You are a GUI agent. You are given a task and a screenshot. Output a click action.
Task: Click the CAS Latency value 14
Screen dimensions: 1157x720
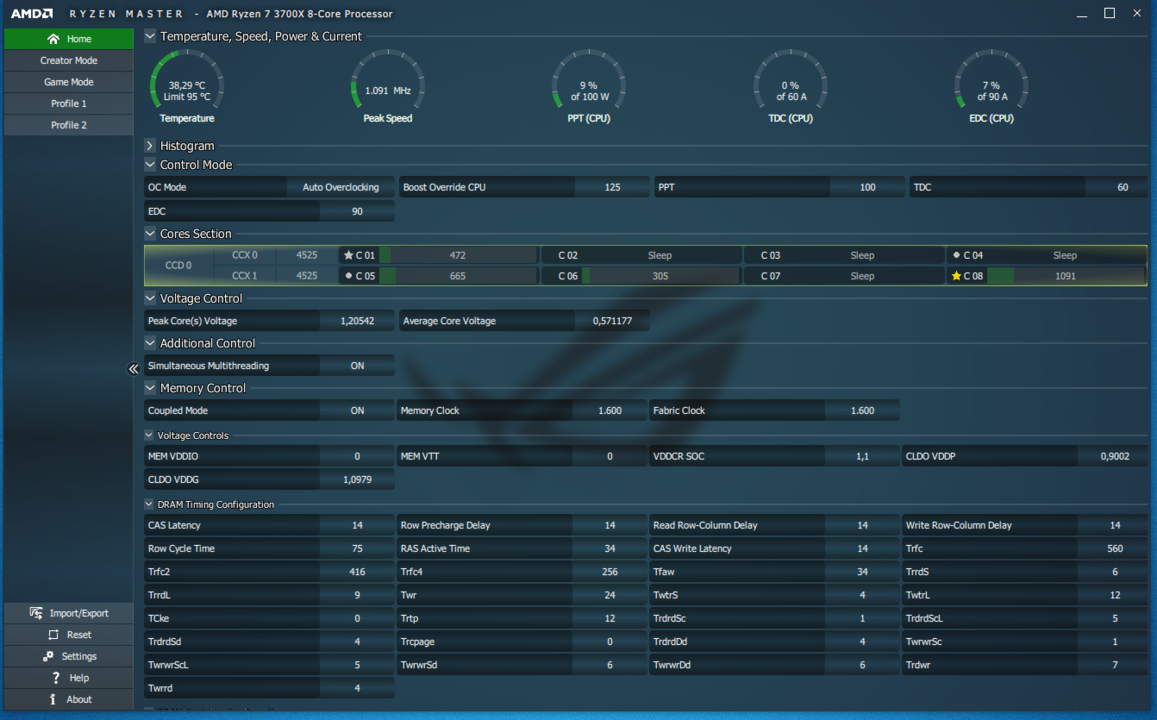click(x=357, y=525)
